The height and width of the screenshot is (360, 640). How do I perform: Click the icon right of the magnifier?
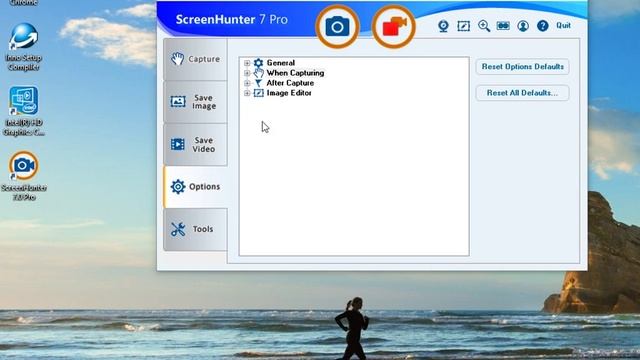[x=503, y=26]
